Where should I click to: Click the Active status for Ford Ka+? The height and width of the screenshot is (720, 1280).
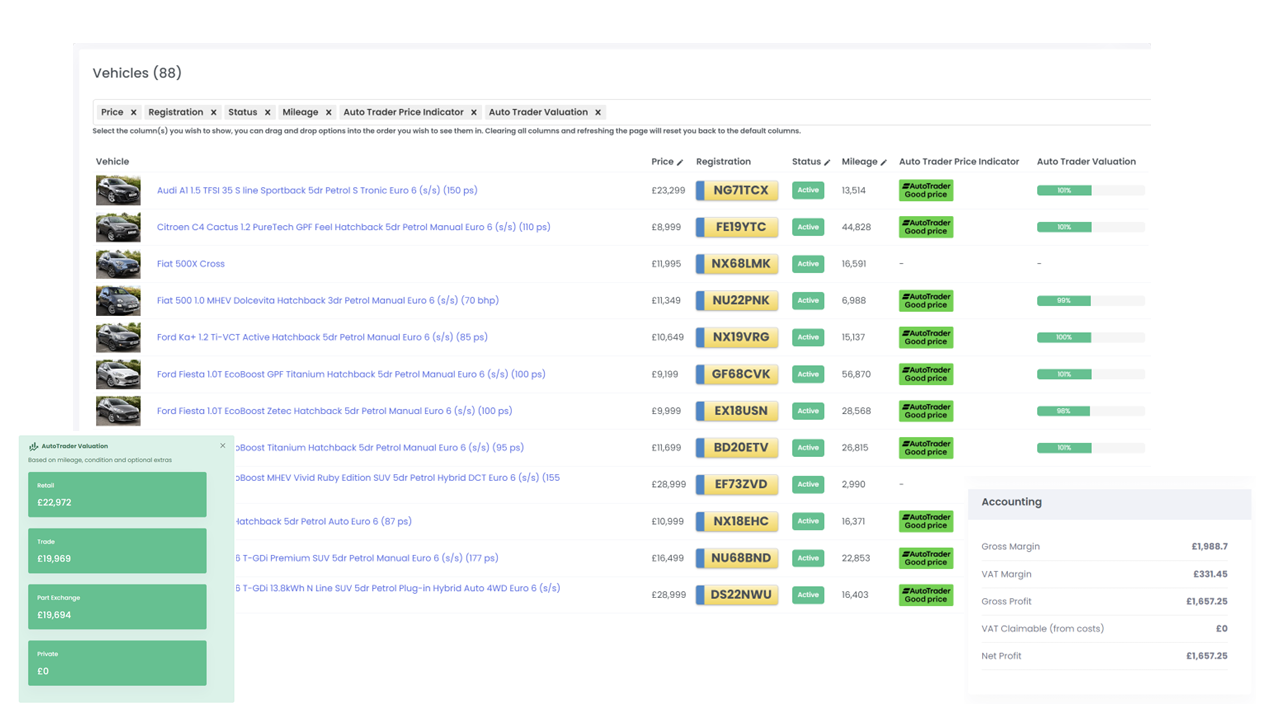pyautogui.click(x=808, y=337)
